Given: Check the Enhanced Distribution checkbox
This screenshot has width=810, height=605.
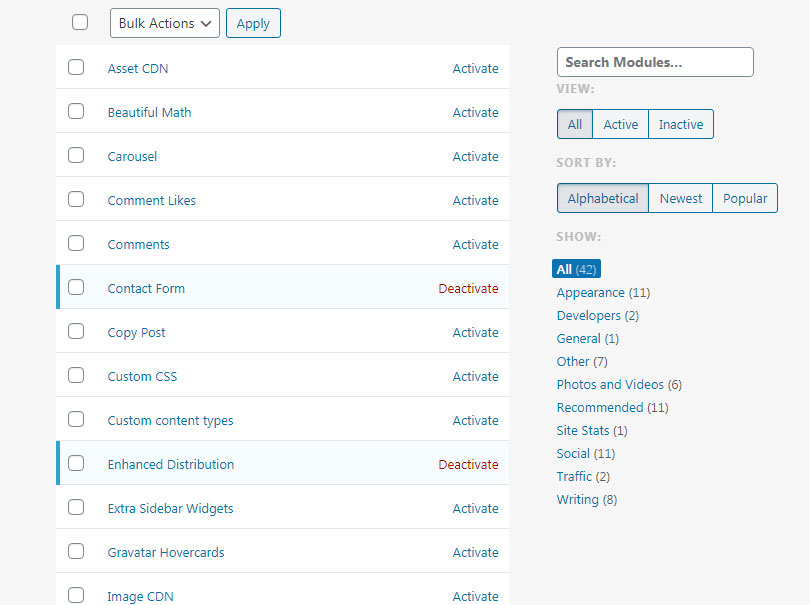Looking at the screenshot, I should pos(76,463).
